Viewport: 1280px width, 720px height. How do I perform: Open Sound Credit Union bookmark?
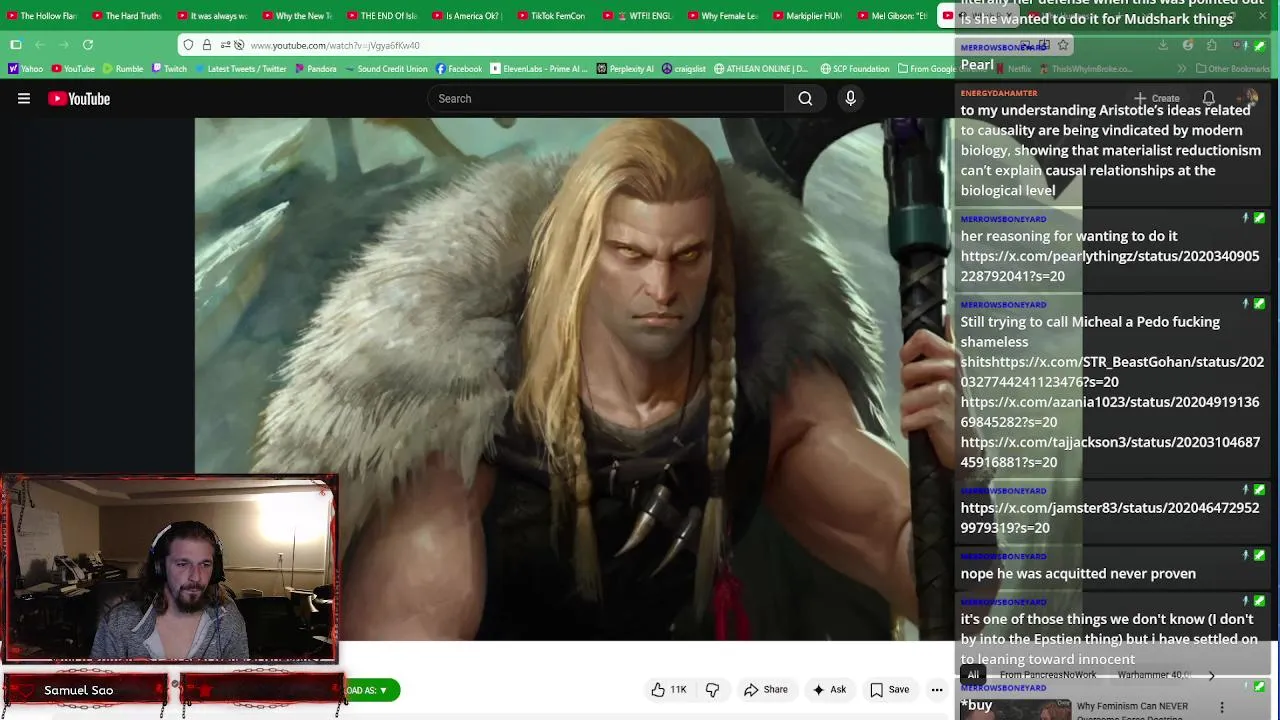(x=386, y=69)
